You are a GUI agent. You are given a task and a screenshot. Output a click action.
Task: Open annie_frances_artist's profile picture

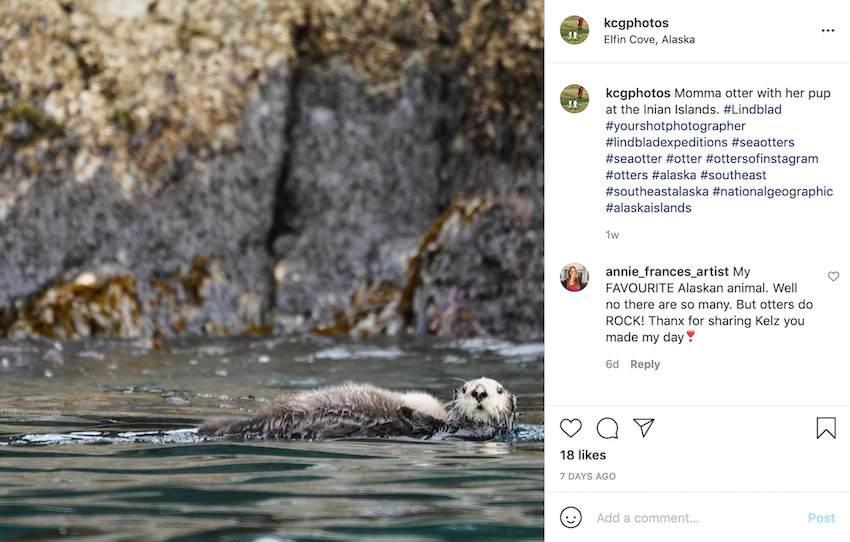(574, 277)
